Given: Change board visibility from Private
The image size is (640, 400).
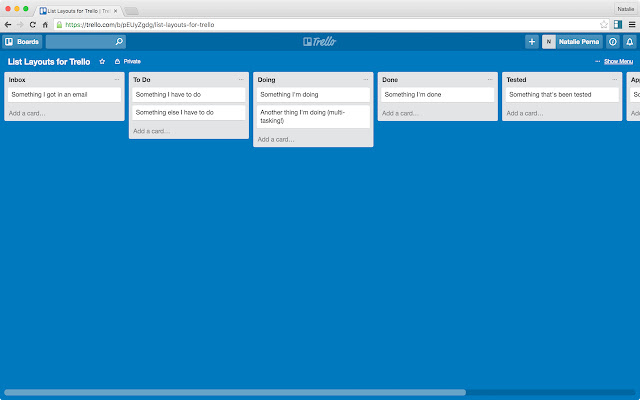Looking at the screenshot, I should point(128,62).
